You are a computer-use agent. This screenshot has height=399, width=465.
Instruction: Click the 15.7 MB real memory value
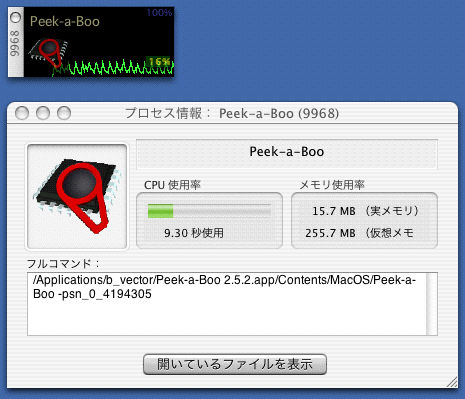[334, 211]
